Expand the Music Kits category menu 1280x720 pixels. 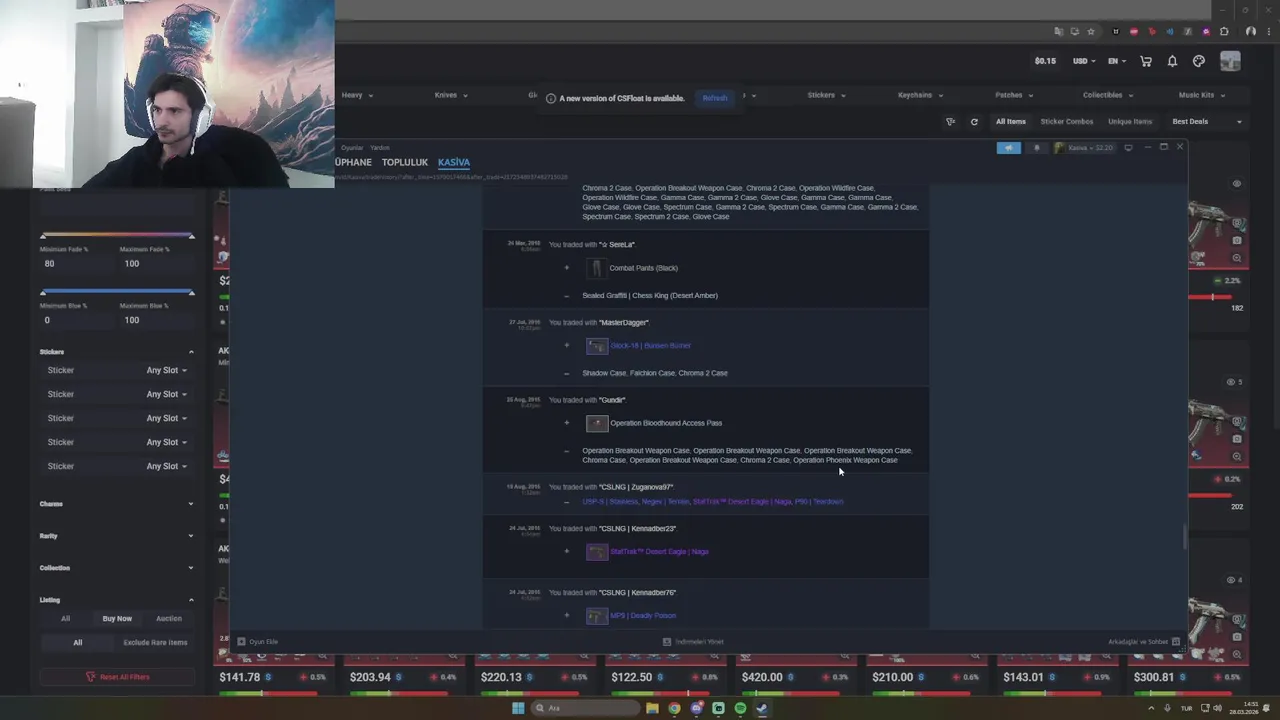coord(1202,95)
